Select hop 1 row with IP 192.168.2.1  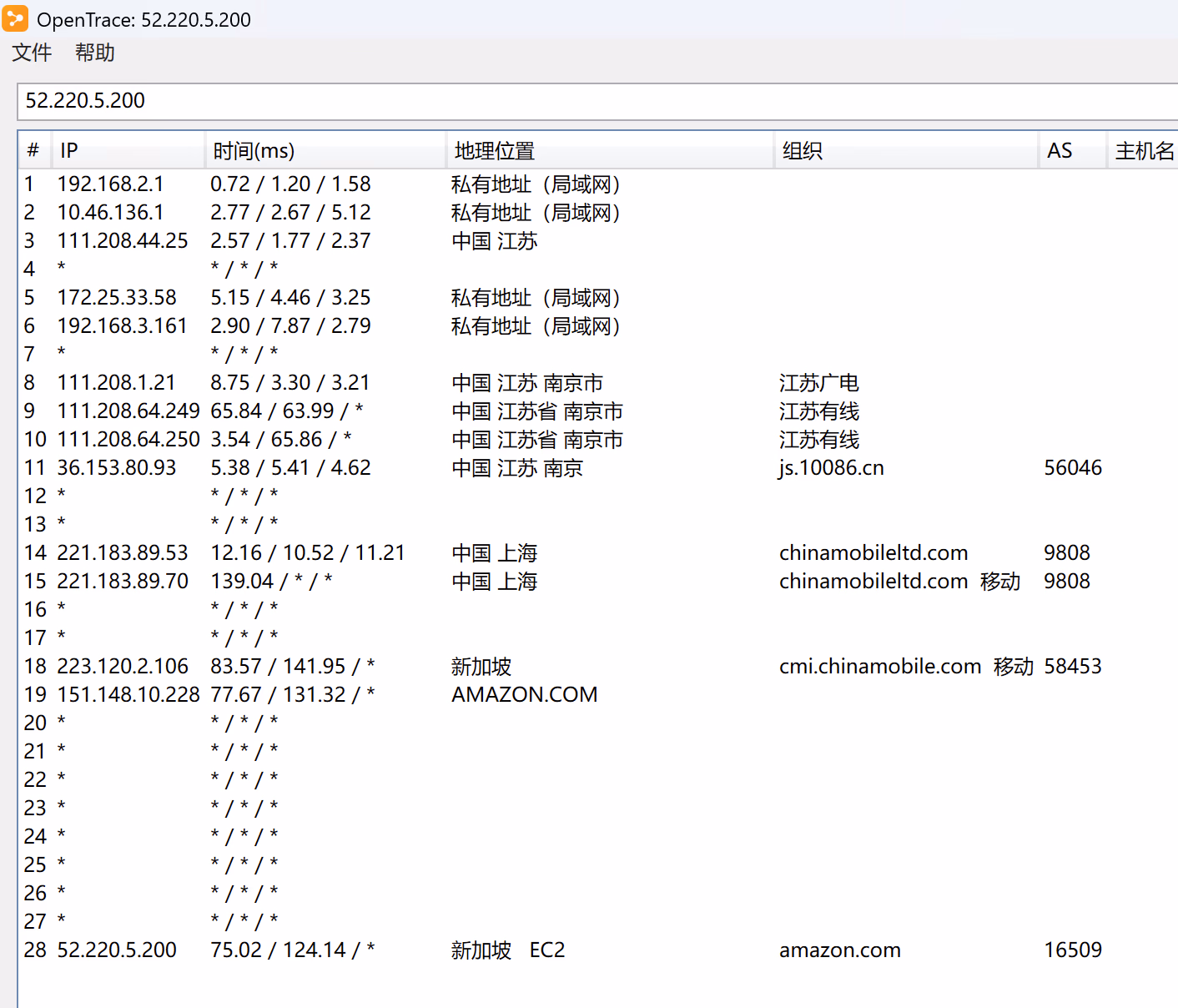pyautogui.click(x=110, y=184)
